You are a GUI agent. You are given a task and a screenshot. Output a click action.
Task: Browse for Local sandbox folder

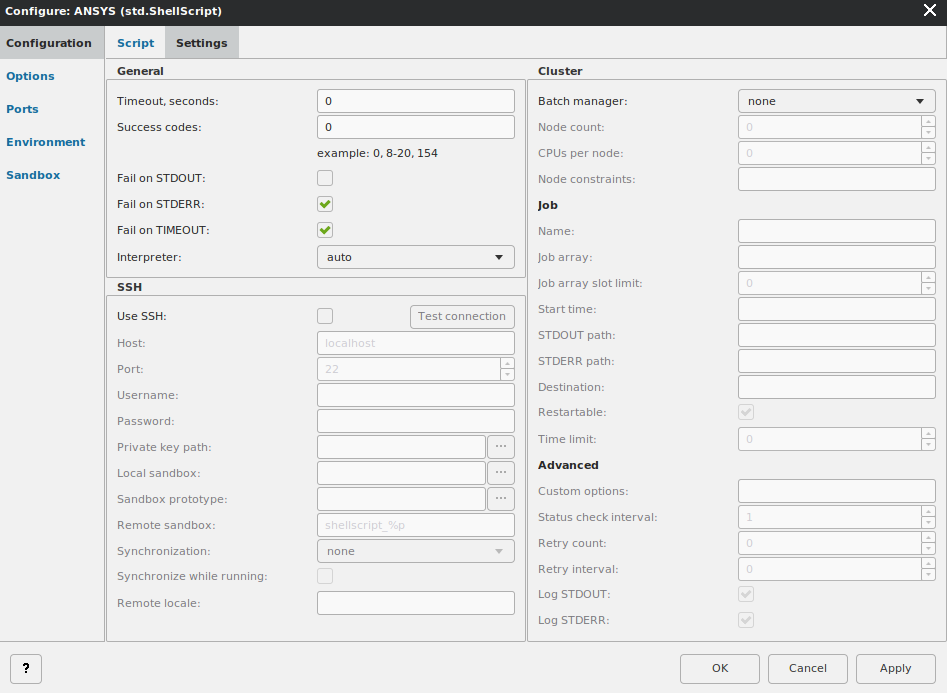[x=501, y=472]
